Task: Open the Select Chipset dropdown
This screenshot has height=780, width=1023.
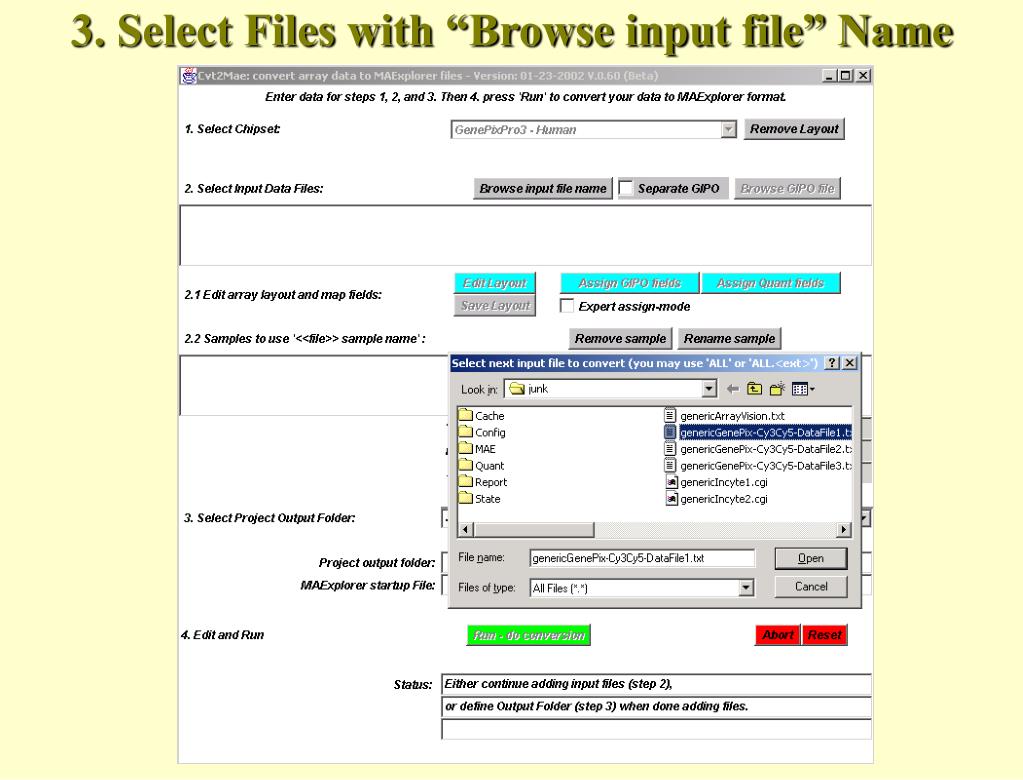Action: pyautogui.click(x=728, y=130)
